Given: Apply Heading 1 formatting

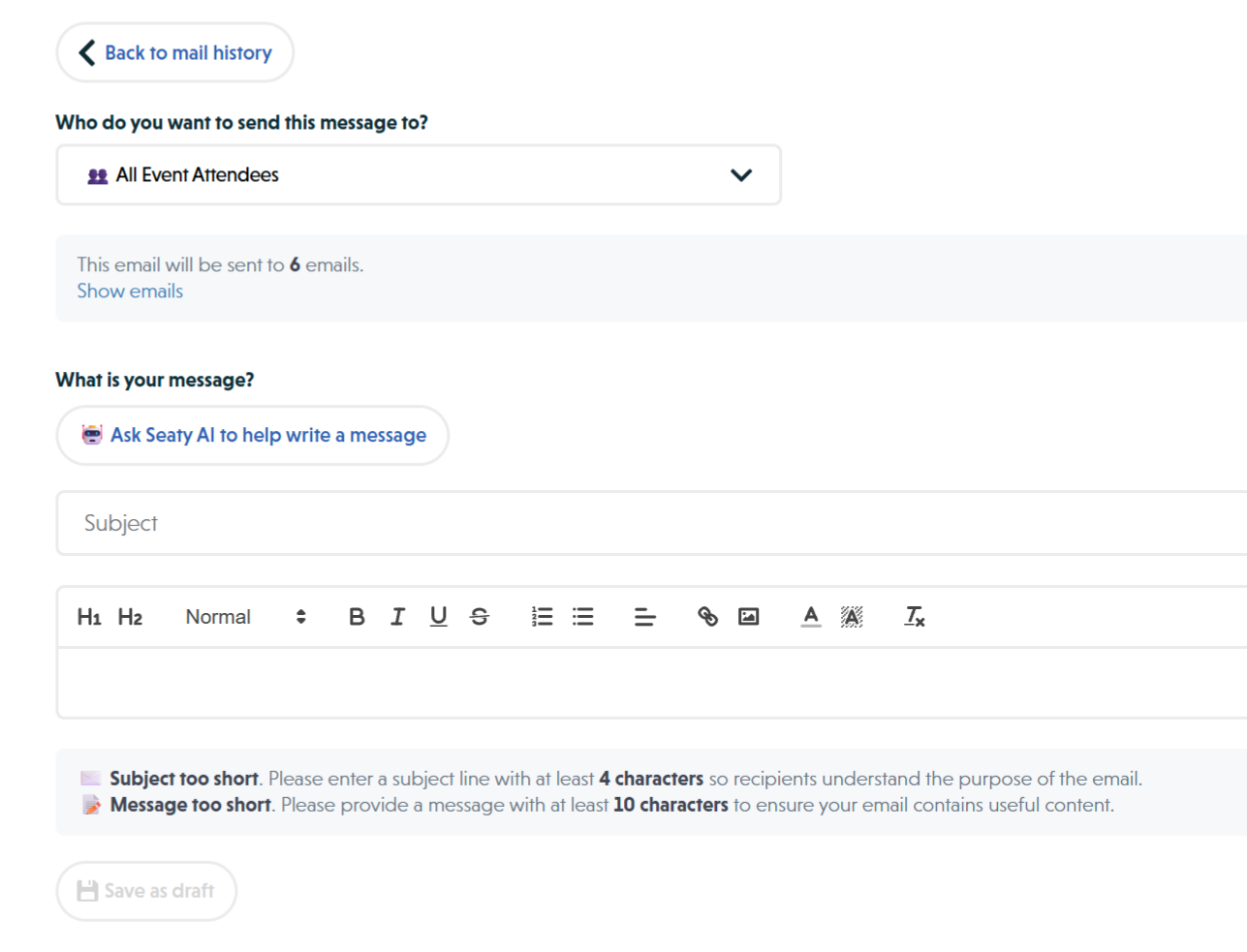Looking at the screenshot, I should pyautogui.click(x=88, y=616).
